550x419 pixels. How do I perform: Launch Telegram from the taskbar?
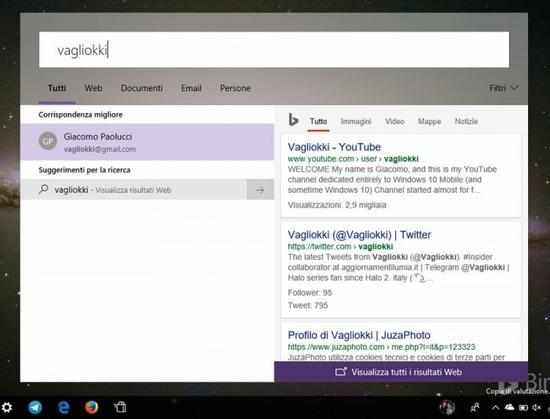point(35,407)
